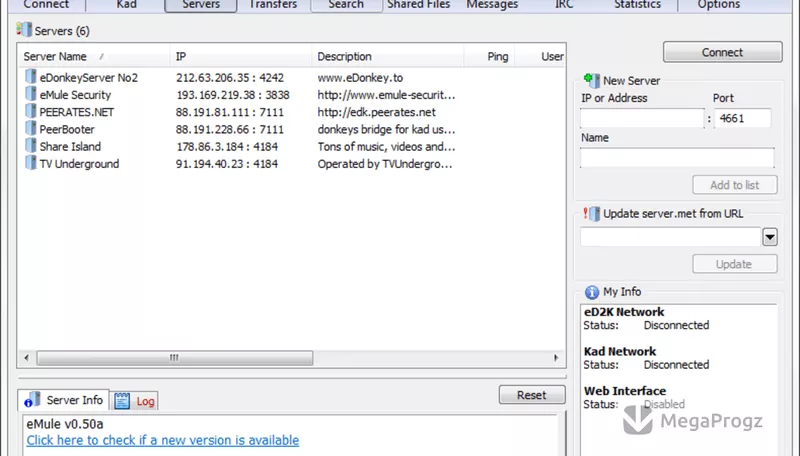The width and height of the screenshot is (800, 456).
Task: Switch to the Server Info tab
Action: pos(63,400)
